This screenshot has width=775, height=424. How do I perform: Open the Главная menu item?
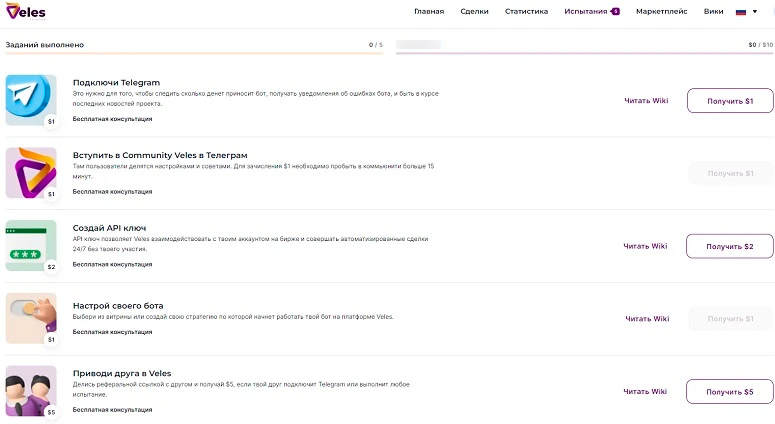pos(429,12)
